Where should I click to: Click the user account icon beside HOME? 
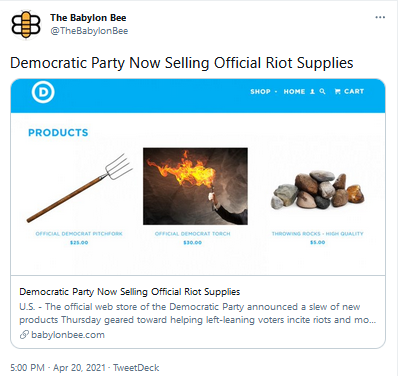(312, 91)
